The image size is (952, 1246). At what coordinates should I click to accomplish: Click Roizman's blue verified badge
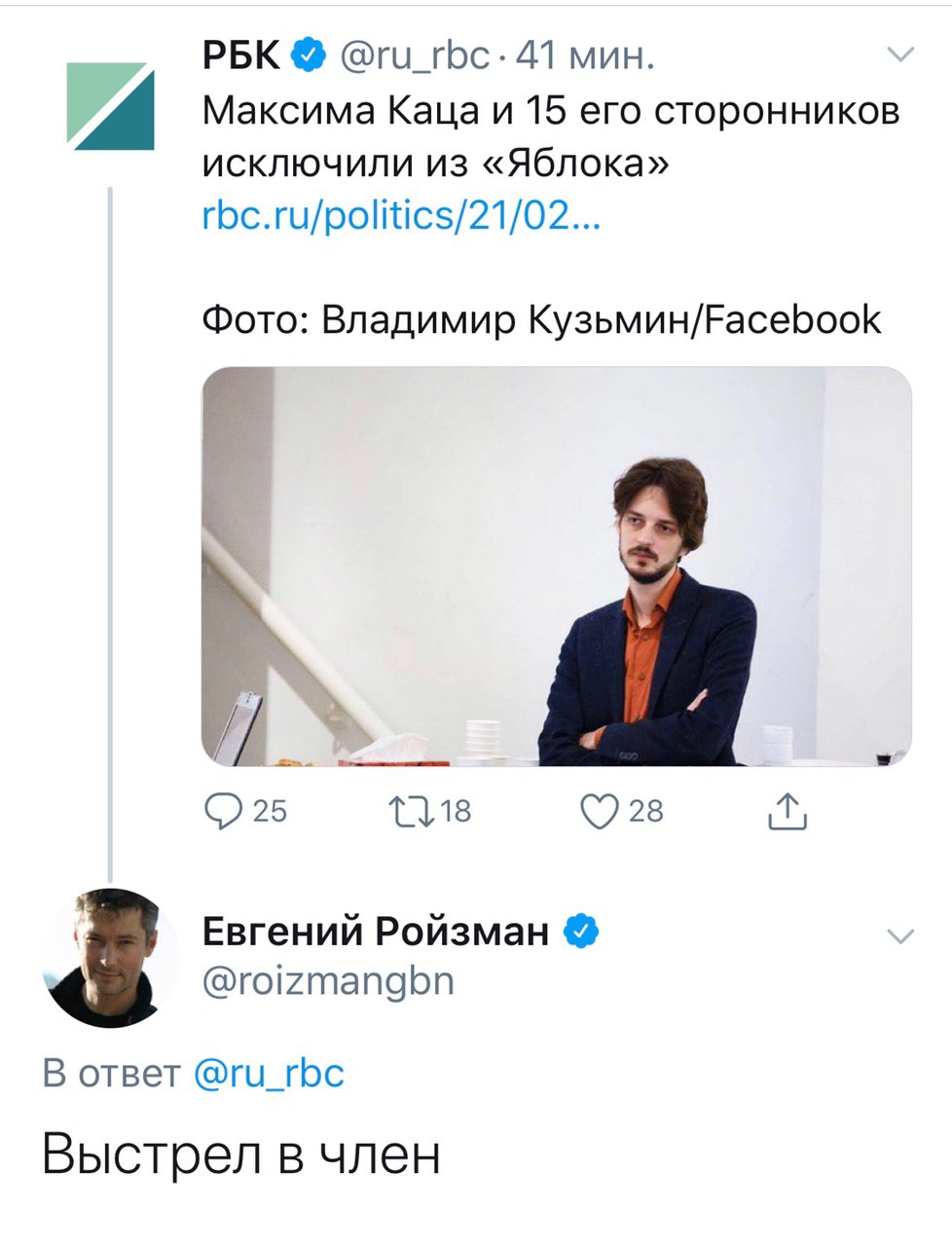pos(581,932)
